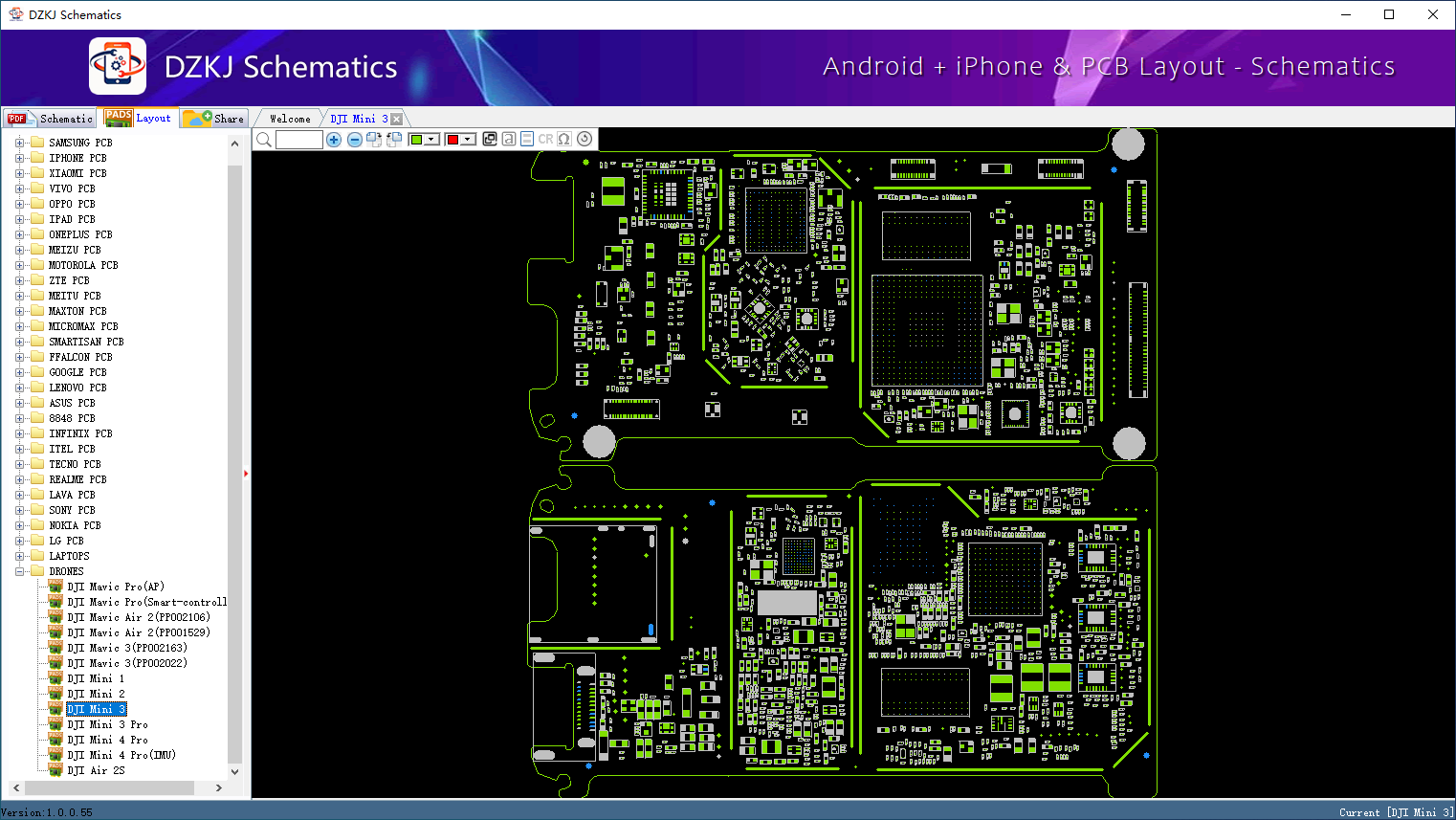Screen dimensions: 1456x820
Task: Click the DJI Mavic Air 2(PP002106) board icon
Action: point(55,617)
